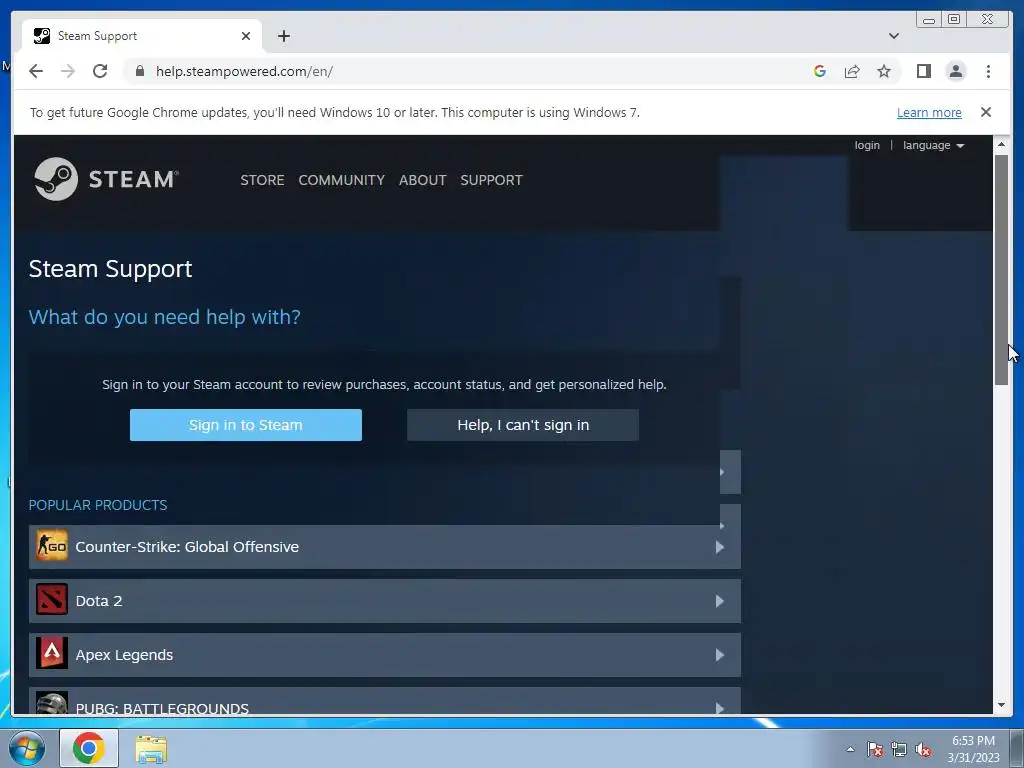Screen dimensions: 1024x768
Task: Open Windows Explorer from the taskbar
Action: point(151,749)
